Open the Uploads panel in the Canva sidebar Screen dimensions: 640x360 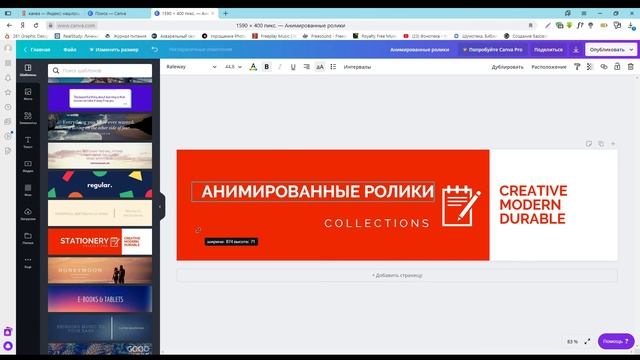pos(28,214)
